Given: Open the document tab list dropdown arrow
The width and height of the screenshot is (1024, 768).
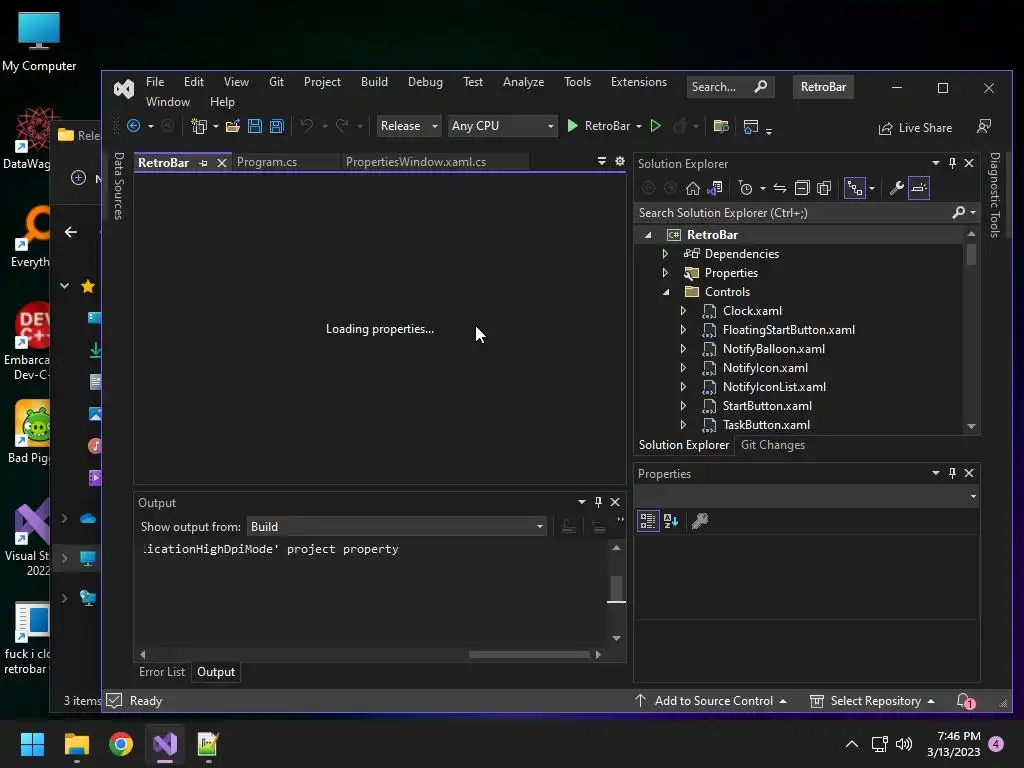Looking at the screenshot, I should point(601,161).
